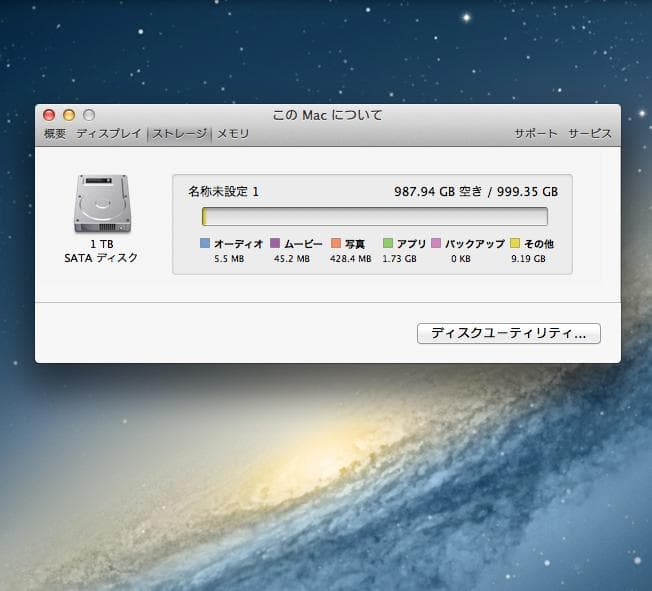Click the gray disabled zoom button
The width and height of the screenshot is (652, 591).
89,115
